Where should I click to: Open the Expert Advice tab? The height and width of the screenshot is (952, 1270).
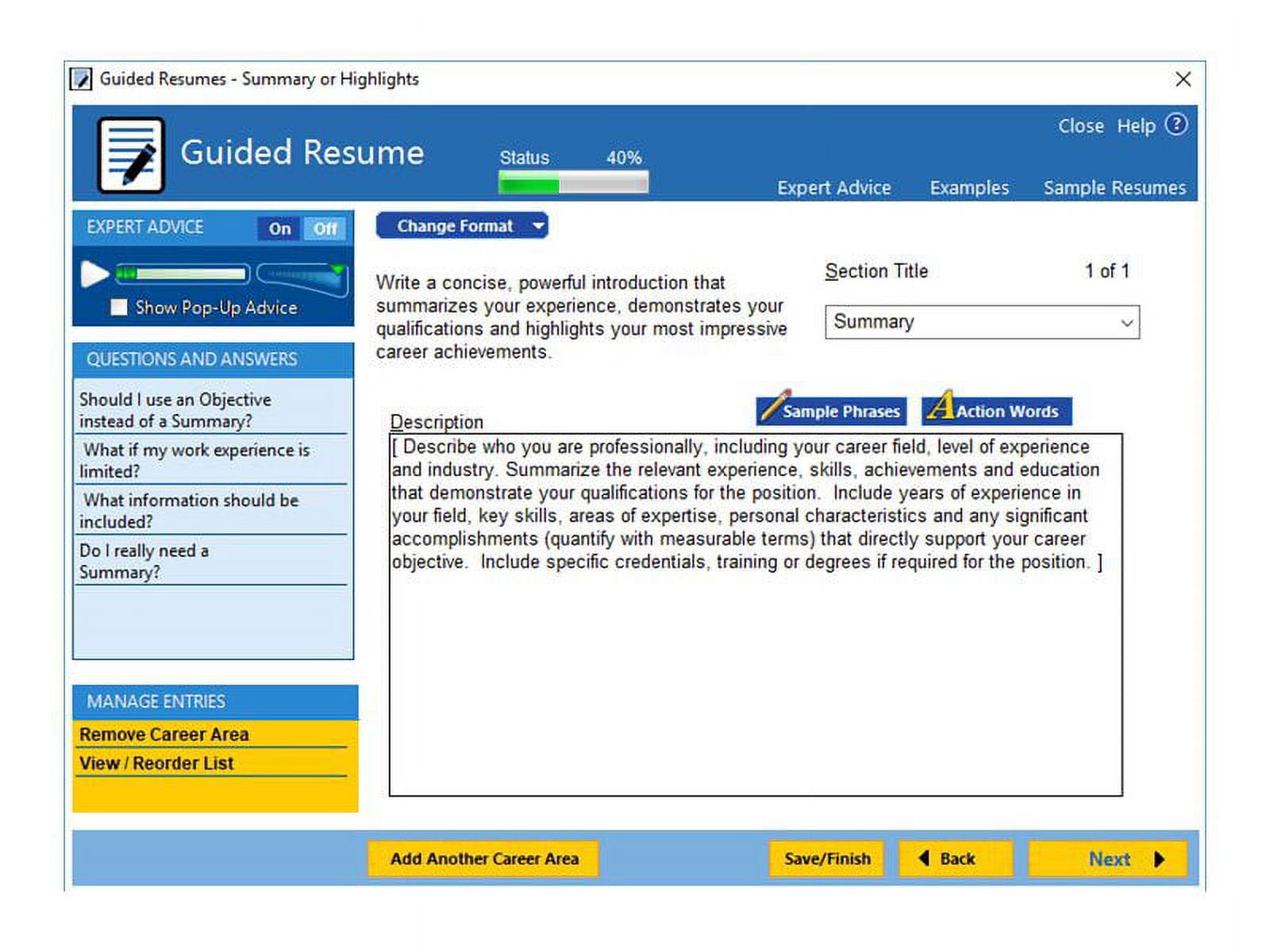pyautogui.click(x=834, y=188)
